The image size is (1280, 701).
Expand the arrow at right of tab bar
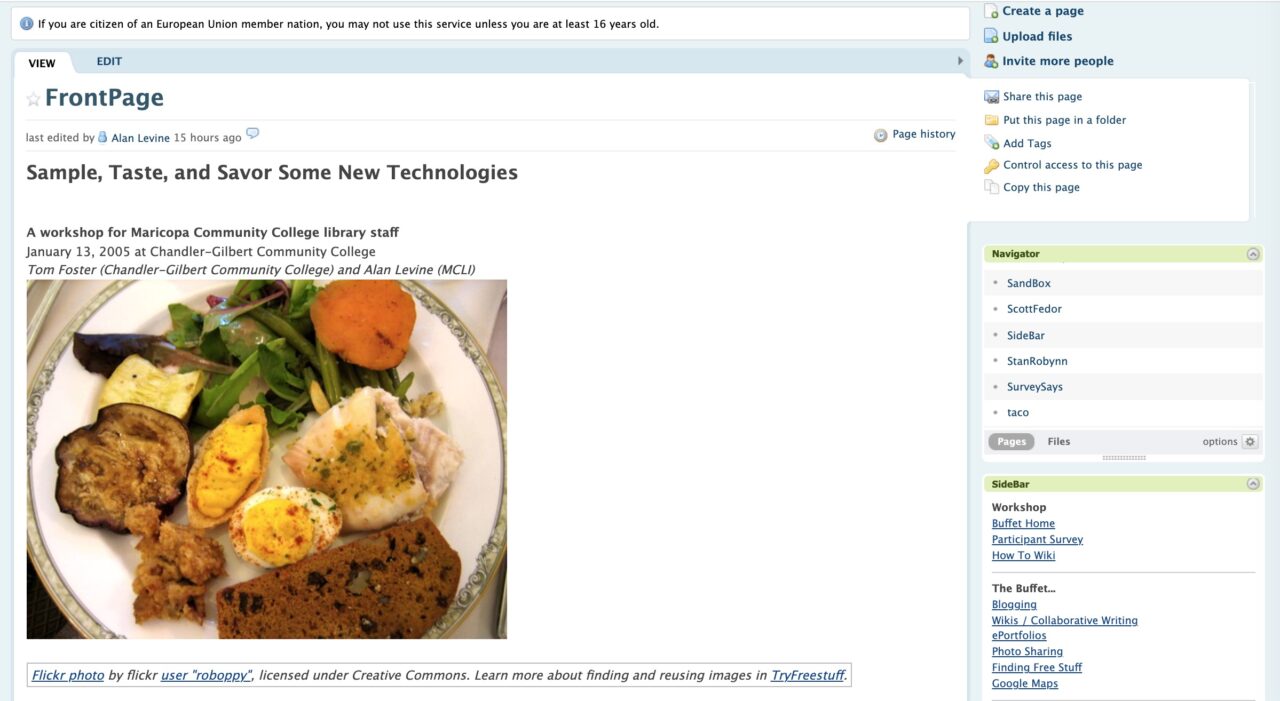tap(961, 61)
